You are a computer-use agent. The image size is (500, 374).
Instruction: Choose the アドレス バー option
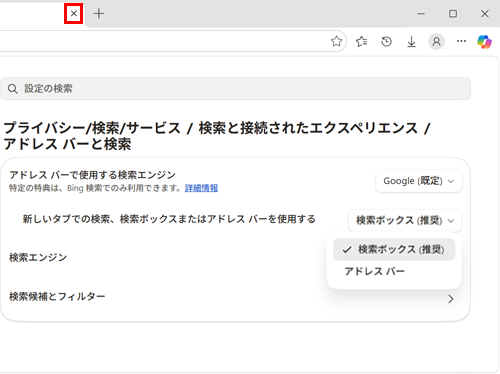394,271
